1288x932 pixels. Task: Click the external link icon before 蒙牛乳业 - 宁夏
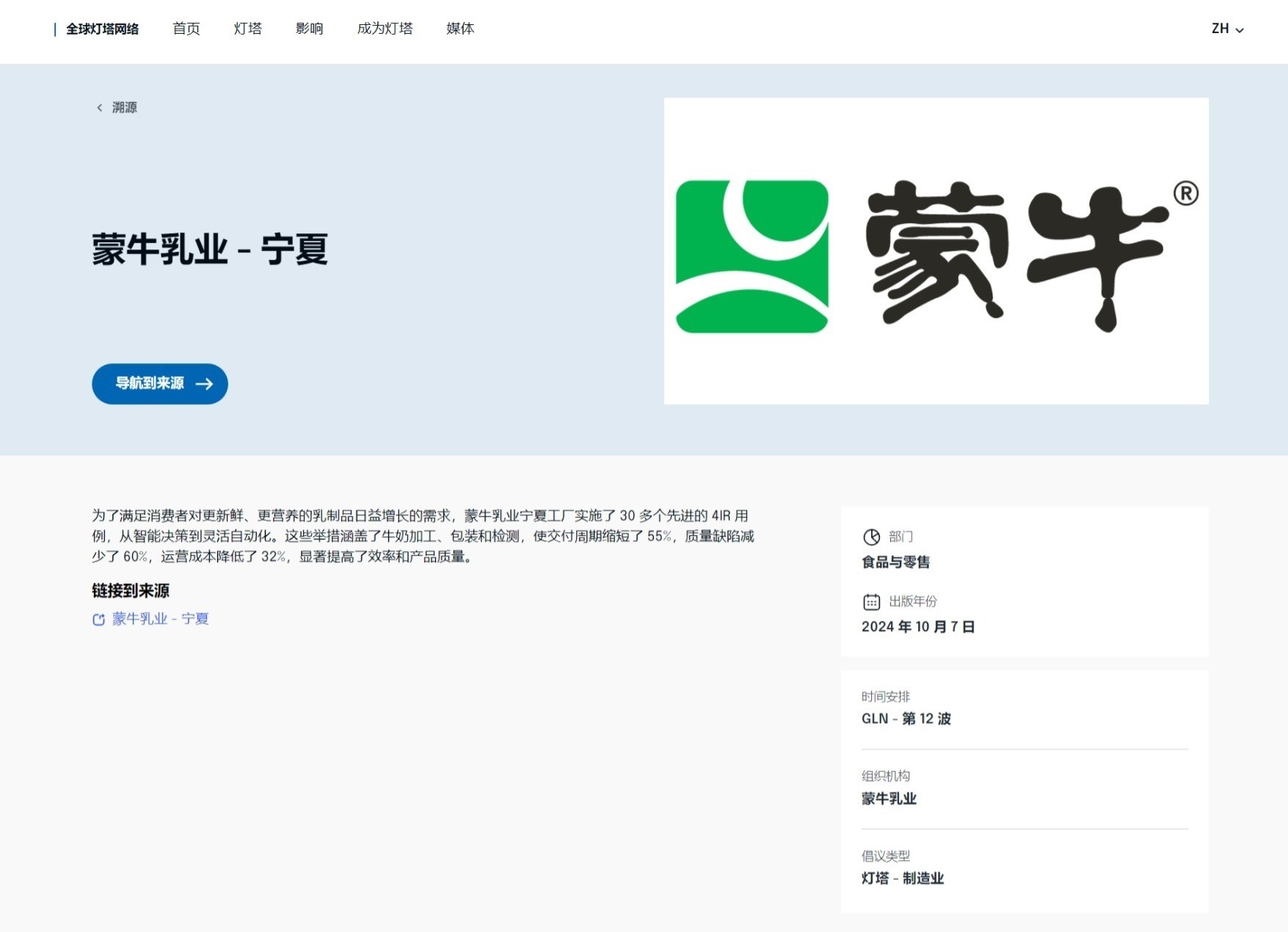tap(98, 620)
